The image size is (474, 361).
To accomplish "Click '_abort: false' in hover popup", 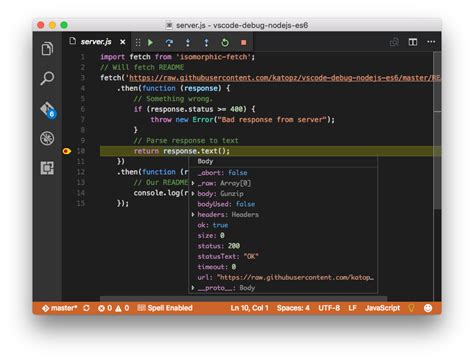I will click(x=222, y=173).
